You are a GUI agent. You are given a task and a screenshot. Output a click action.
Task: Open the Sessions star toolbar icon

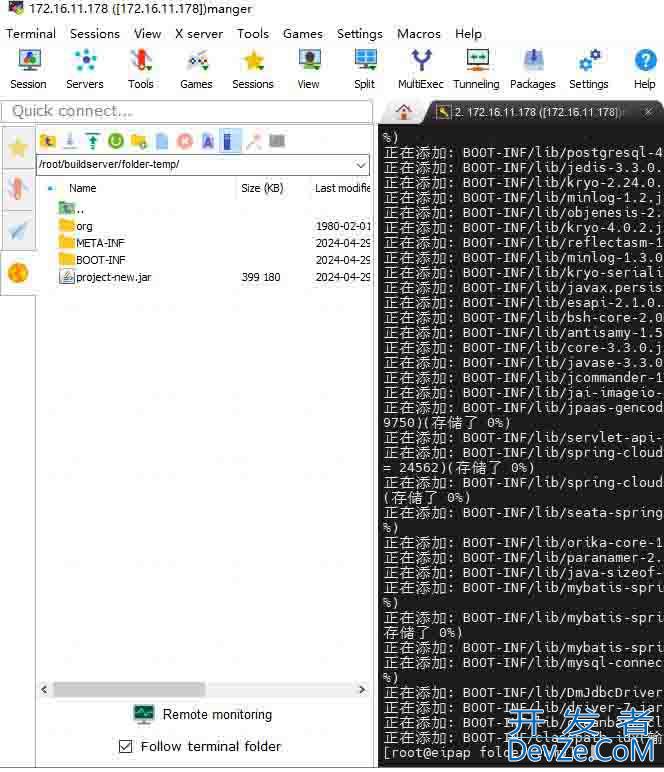pos(253,69)
